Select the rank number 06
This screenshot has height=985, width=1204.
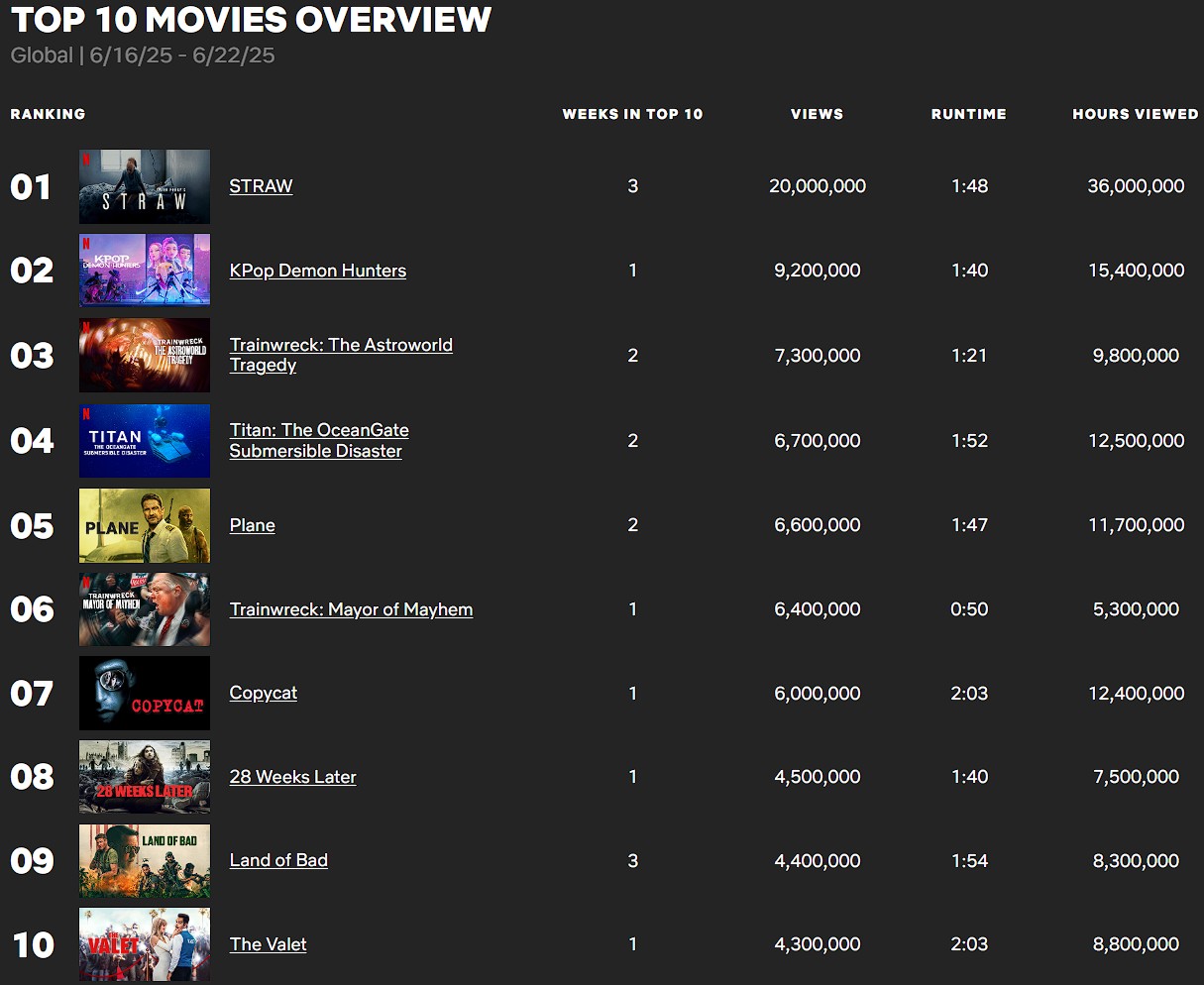point(32,609)
